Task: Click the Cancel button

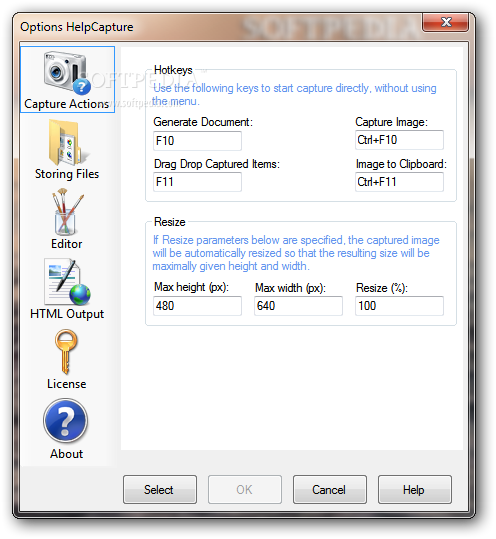Action: click(330, 490)
